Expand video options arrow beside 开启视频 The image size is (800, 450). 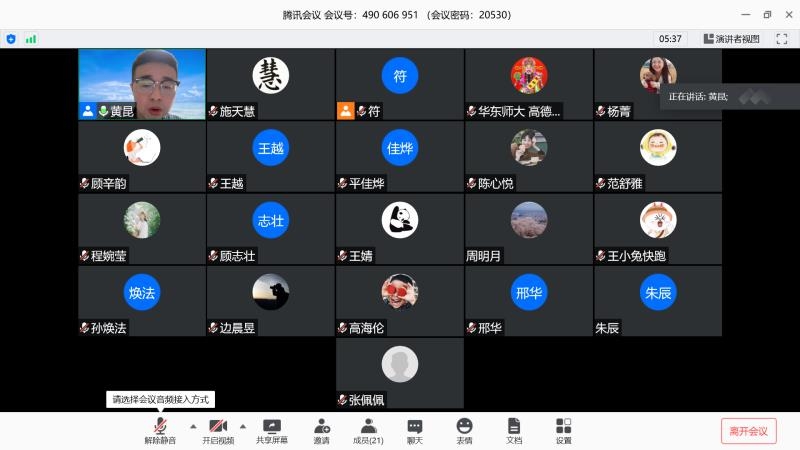pyautogui.click(x=242, y=425)
